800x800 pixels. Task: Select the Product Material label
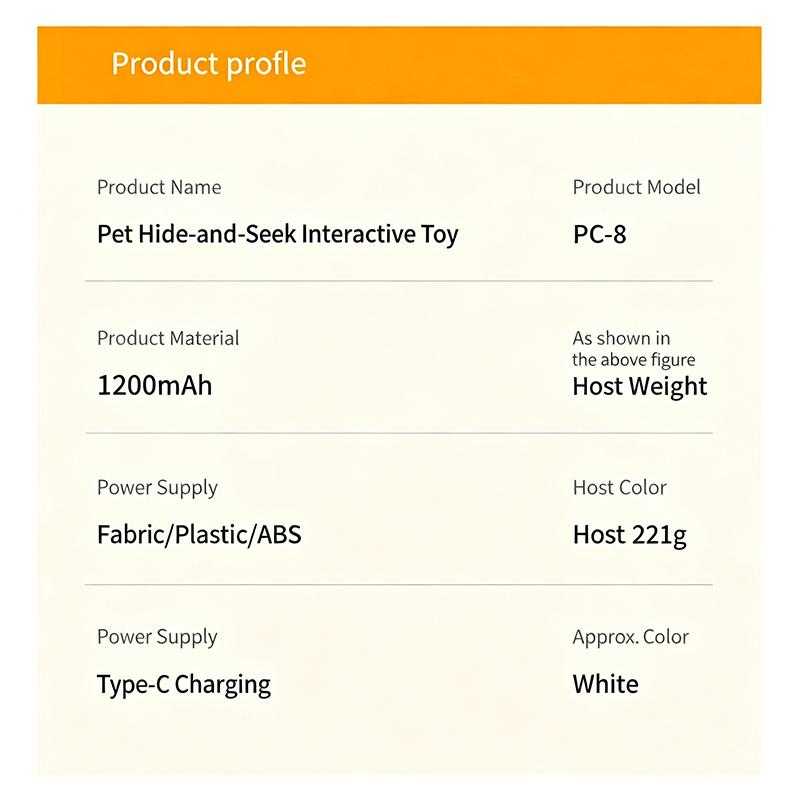168,338
